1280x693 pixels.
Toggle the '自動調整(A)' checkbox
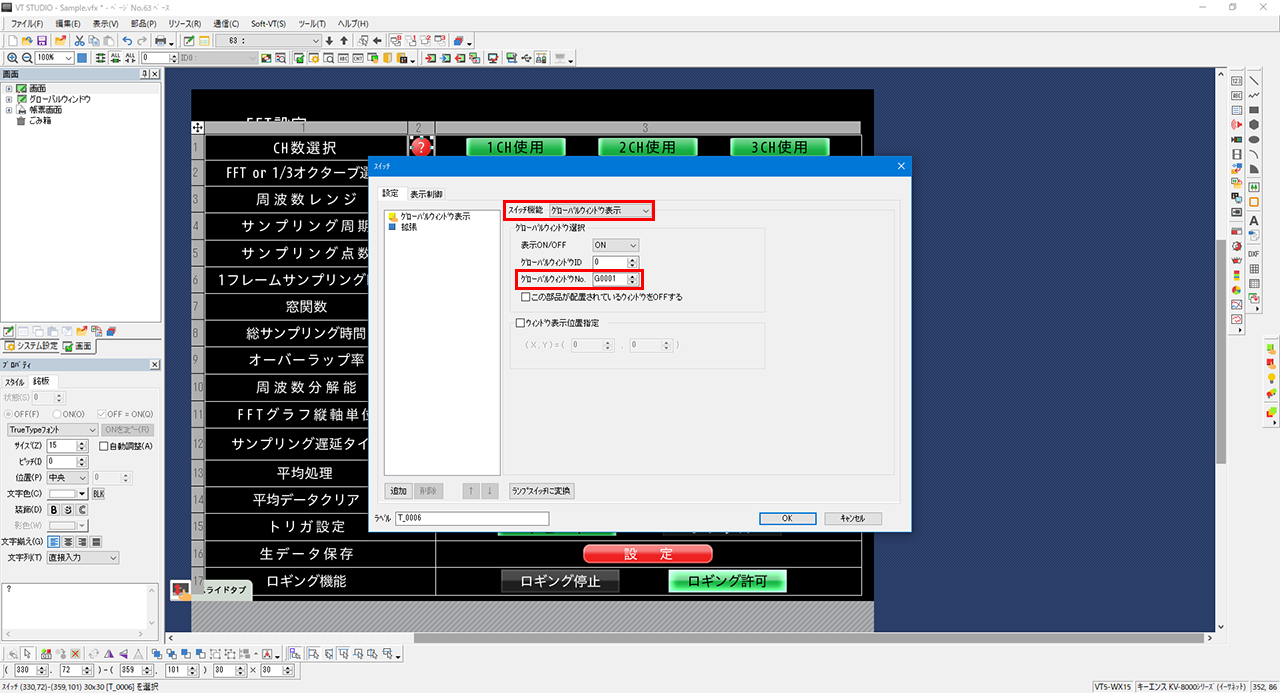point(104,446)
